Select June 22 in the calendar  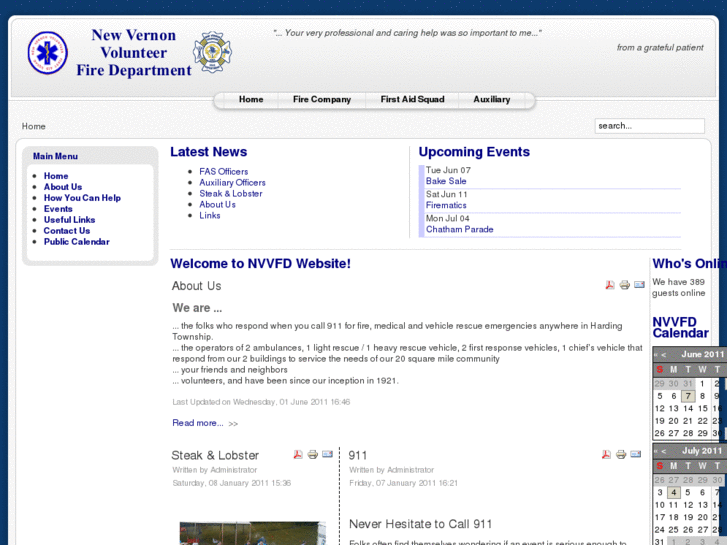[703, 421]
